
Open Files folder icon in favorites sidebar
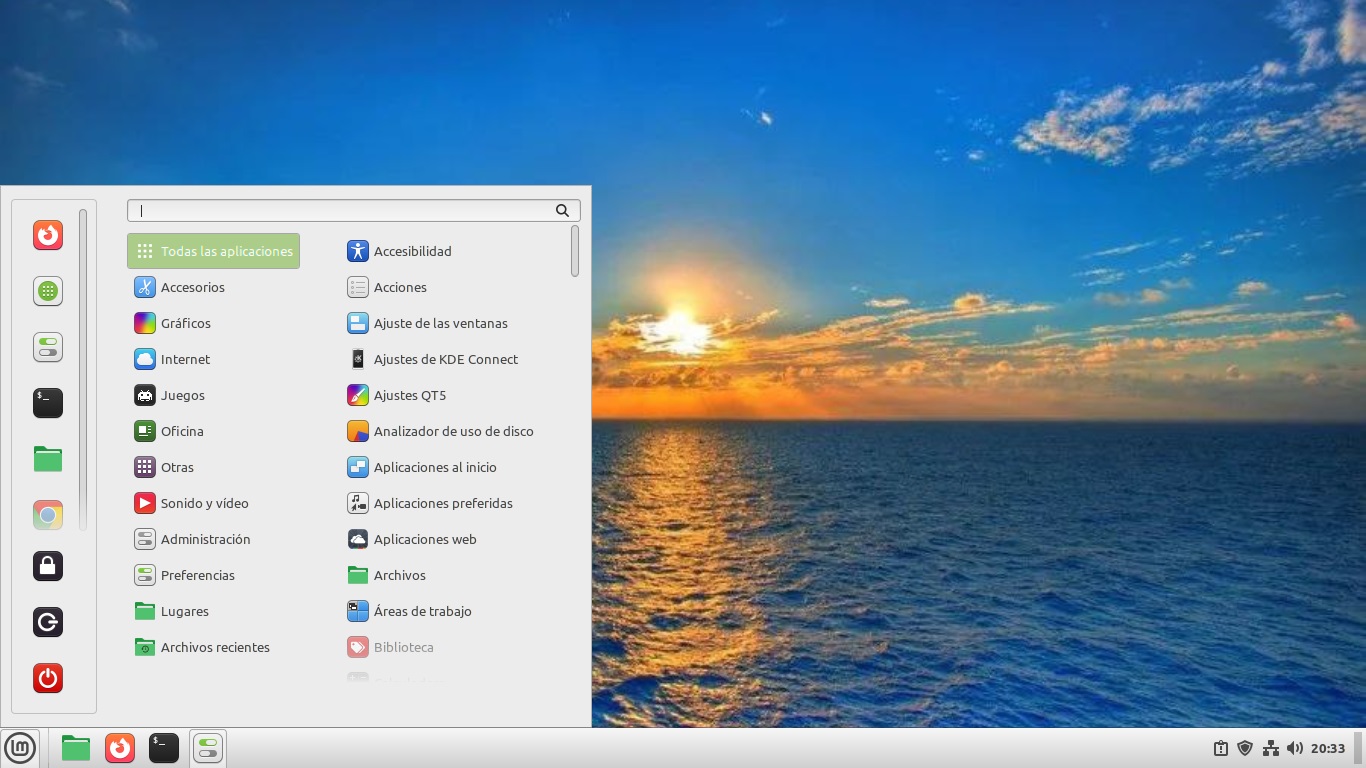coord(48,459)
